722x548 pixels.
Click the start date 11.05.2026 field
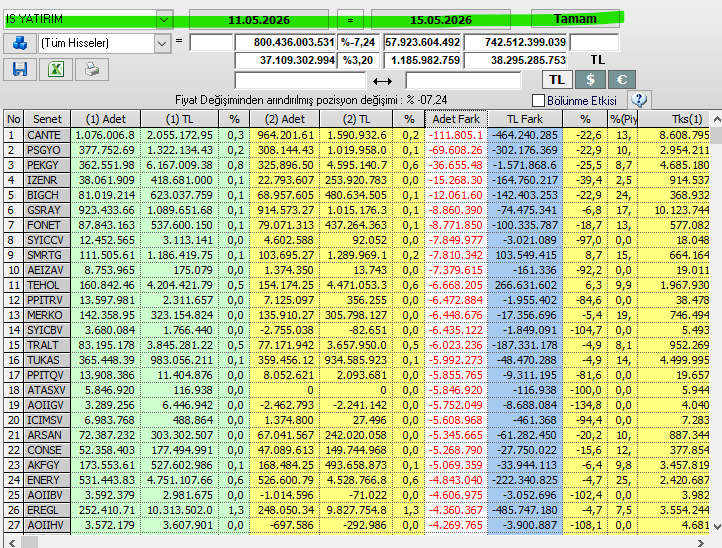click(259, 20)
